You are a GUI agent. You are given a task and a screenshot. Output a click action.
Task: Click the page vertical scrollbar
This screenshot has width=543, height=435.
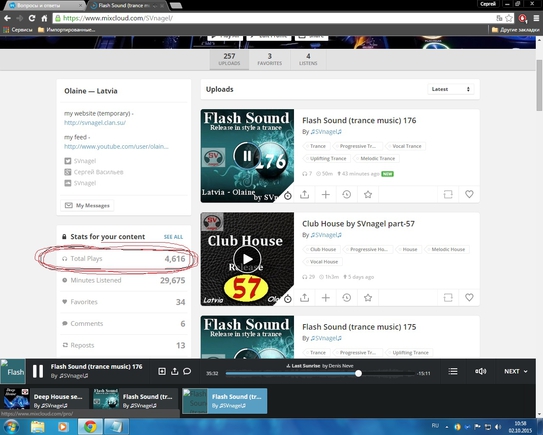(x=539, y=85)
